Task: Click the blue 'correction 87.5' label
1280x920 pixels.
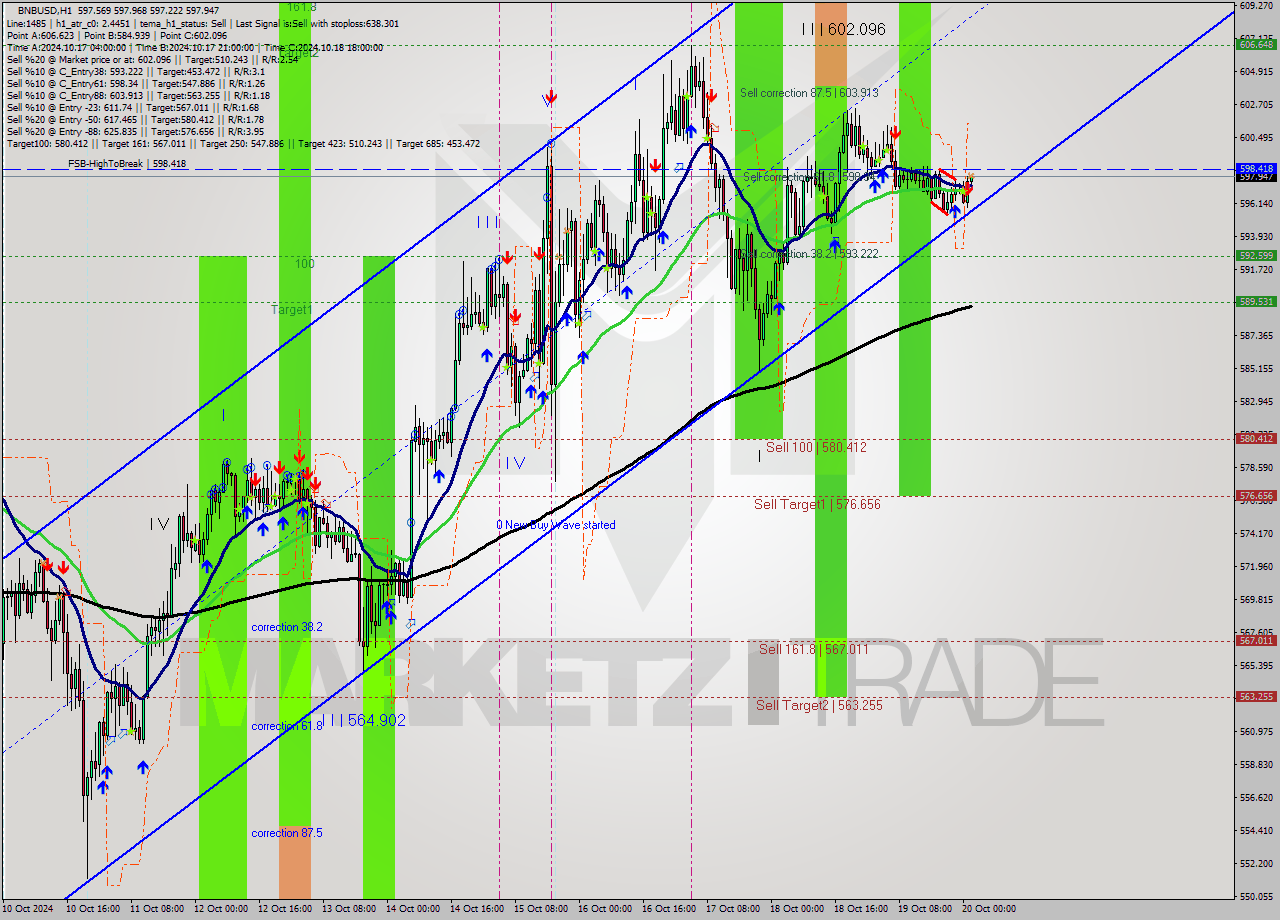Action: tap(287, 833)
